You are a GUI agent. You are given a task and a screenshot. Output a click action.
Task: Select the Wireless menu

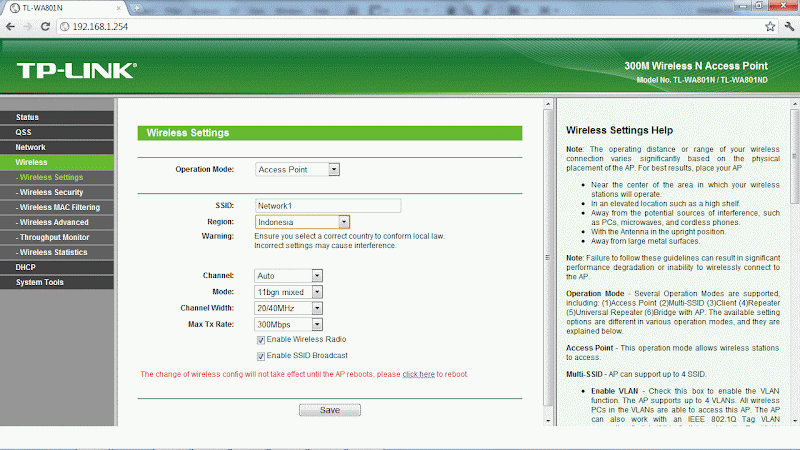tap(57, 162)
